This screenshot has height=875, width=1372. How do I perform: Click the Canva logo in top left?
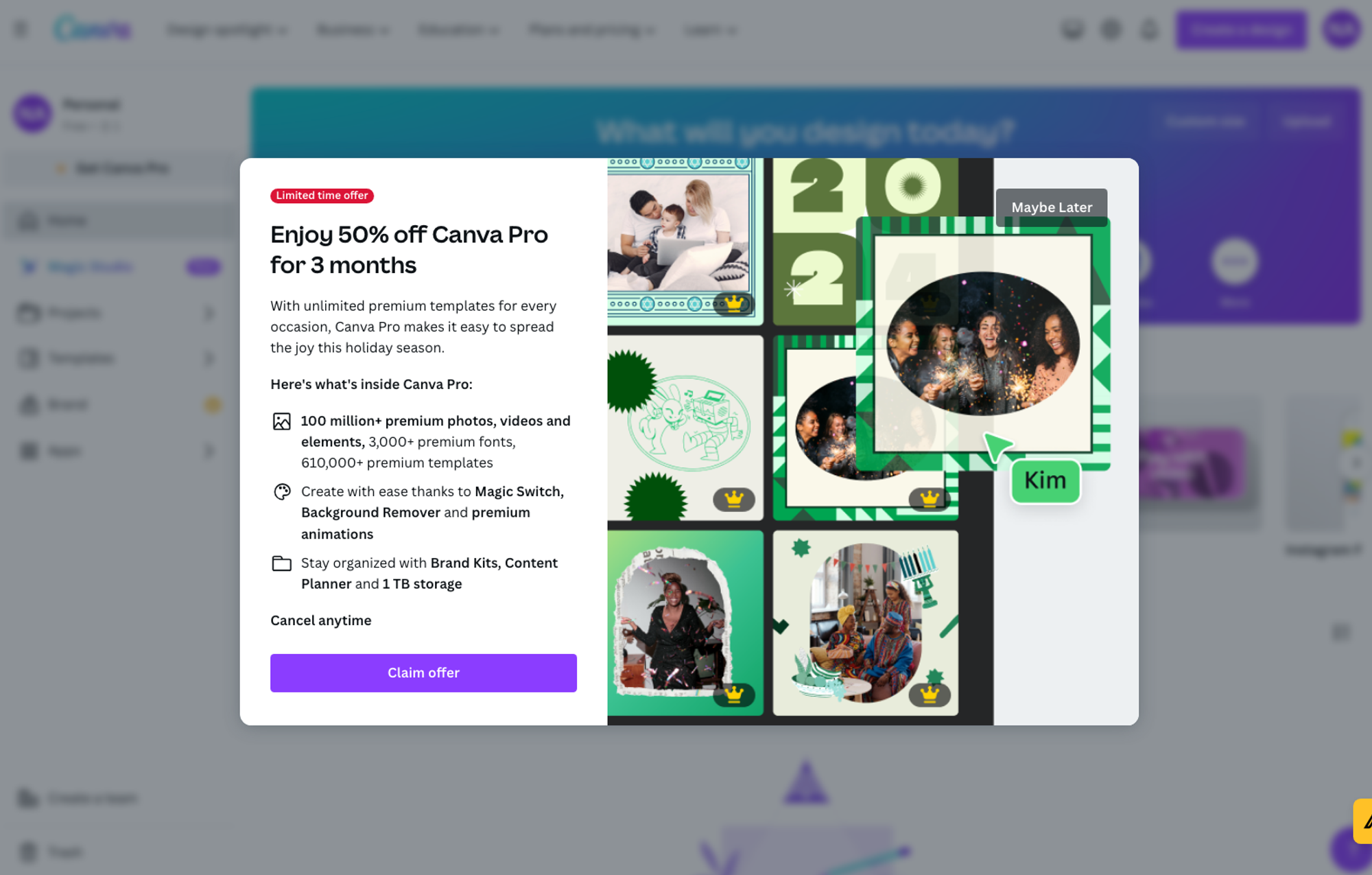point(90,29)
